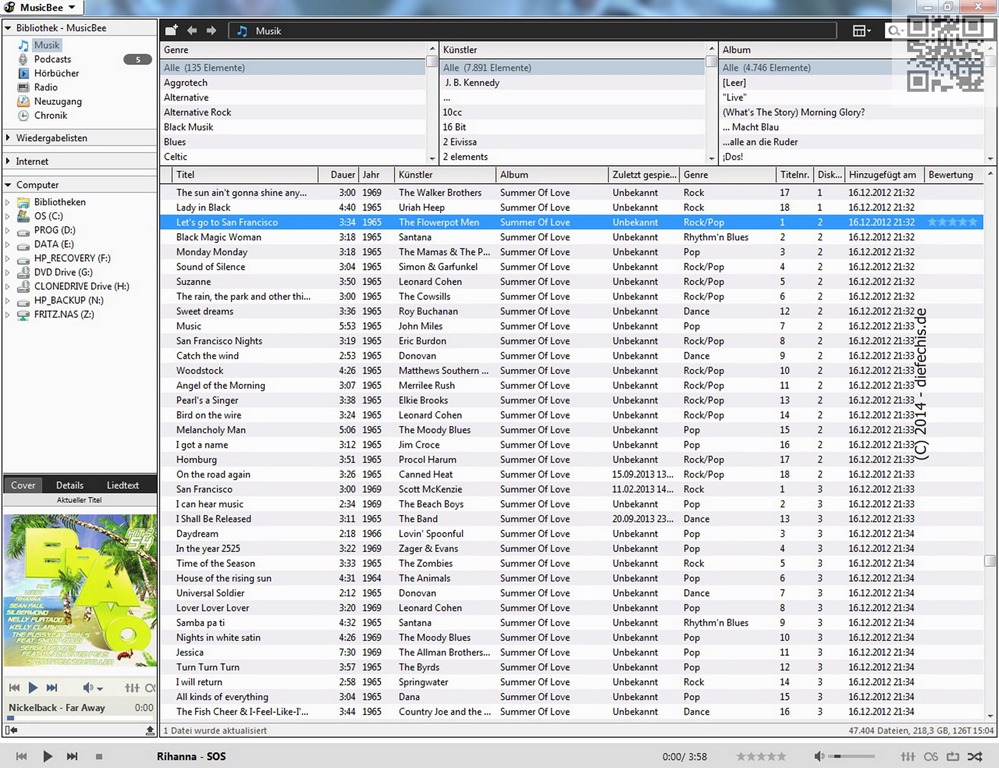The width and height of the screenshot is (999, 768).
Task: Sort tracks by Hinzugefügt am column header
Action: [x=883, y=175]
